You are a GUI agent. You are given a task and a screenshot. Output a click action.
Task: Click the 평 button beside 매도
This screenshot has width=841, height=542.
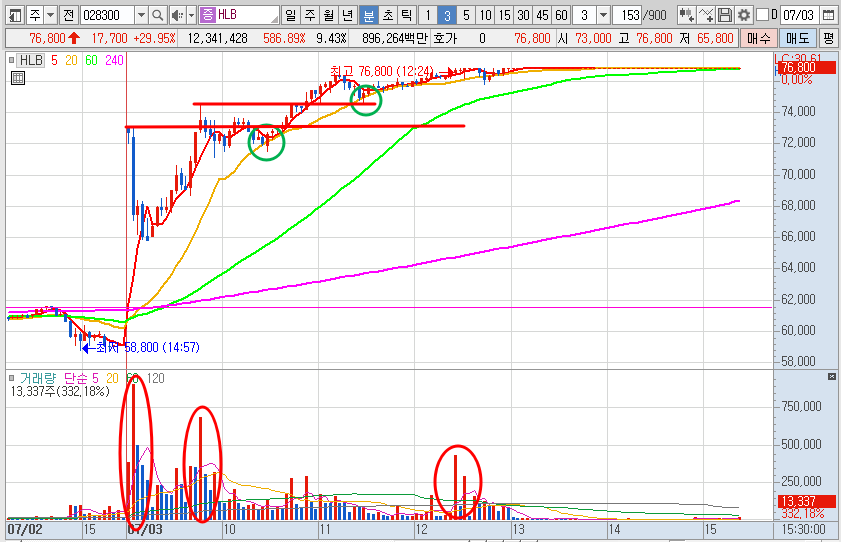pyautogui.click(x=829, y=38)
